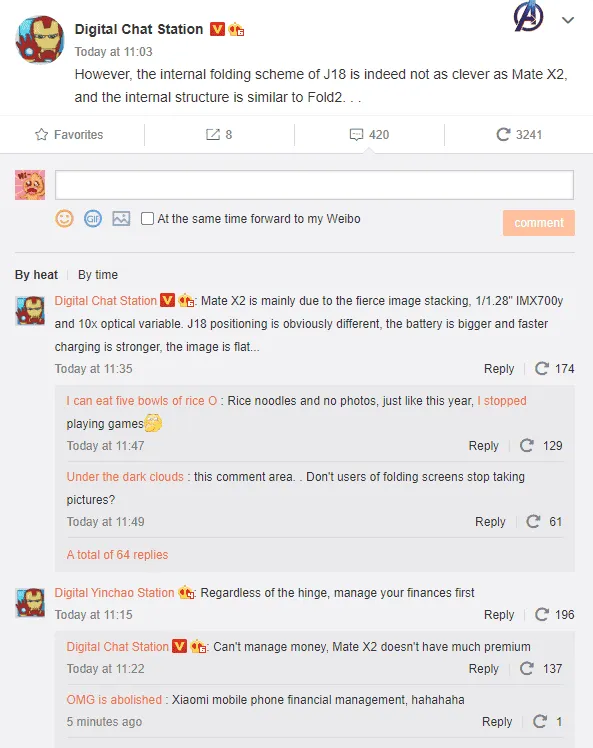Sort comments By time
This screenshot has width=593, height=748.
[98, 275]
